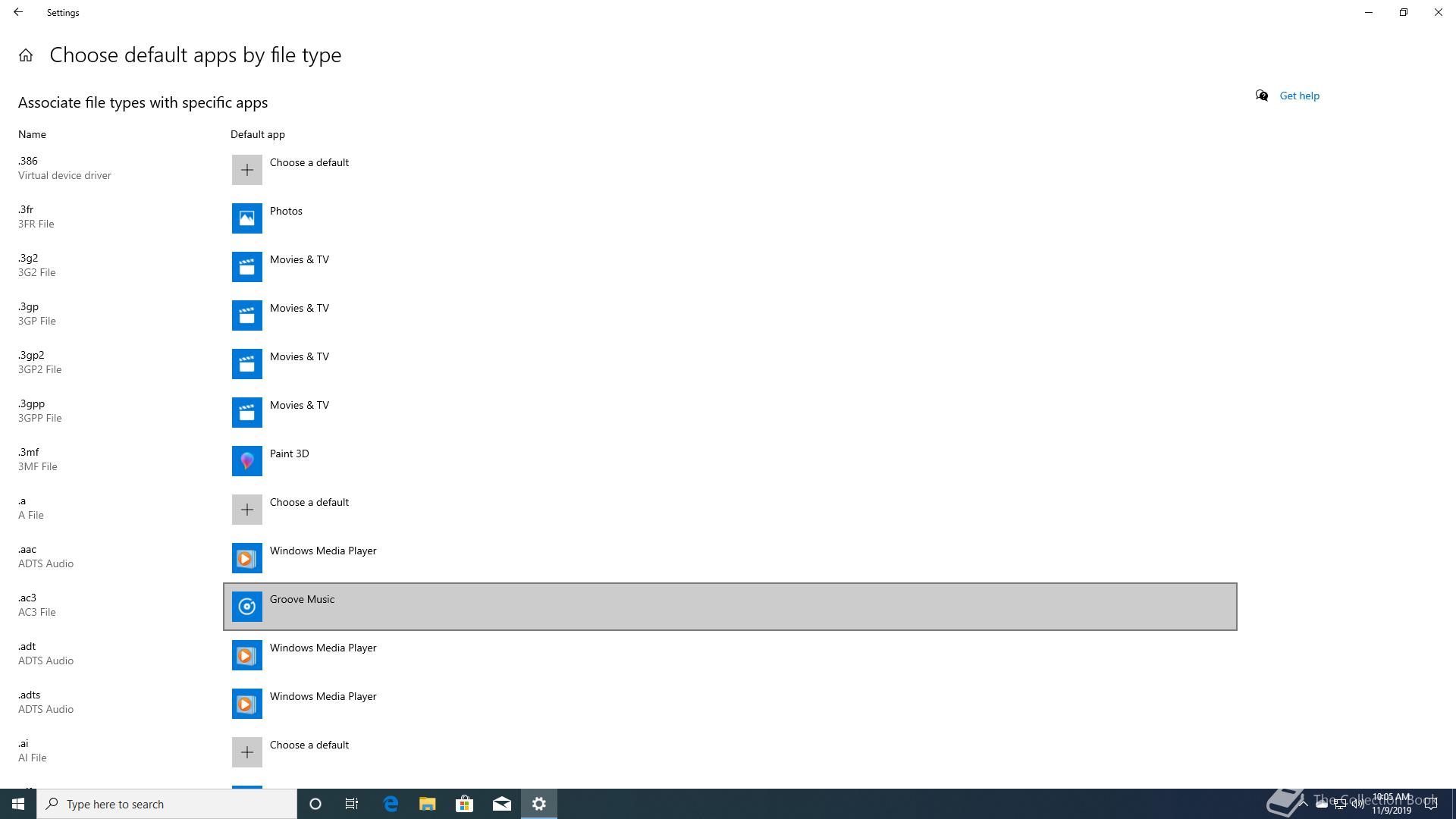
Task: Open File Explorer from the taskbar
Action: point(428,804)
